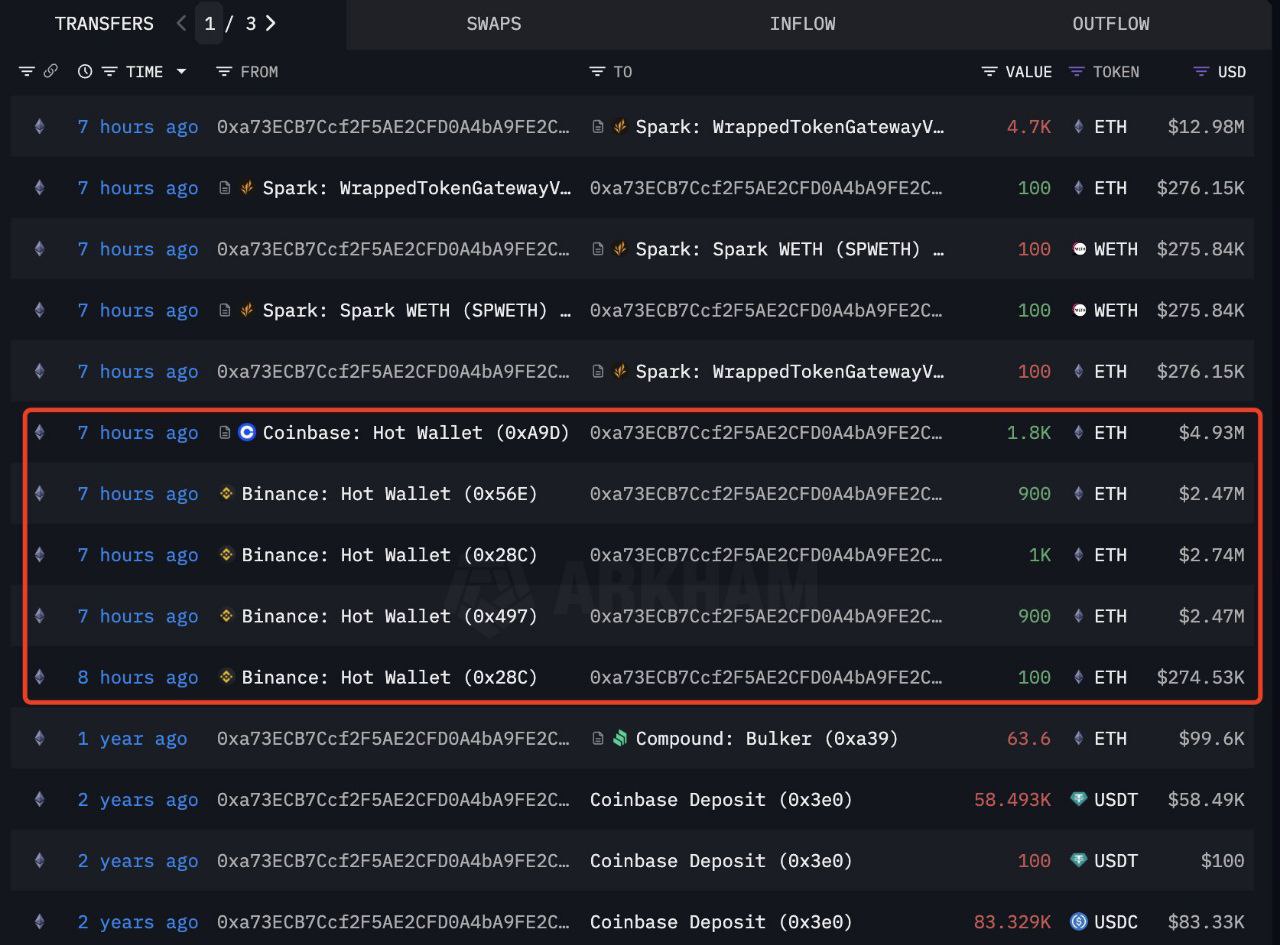The height and width of the screenshot is (945, 1280).
Task: Click the 8 hours ago timestamp
Action: (x=138, y=678)
